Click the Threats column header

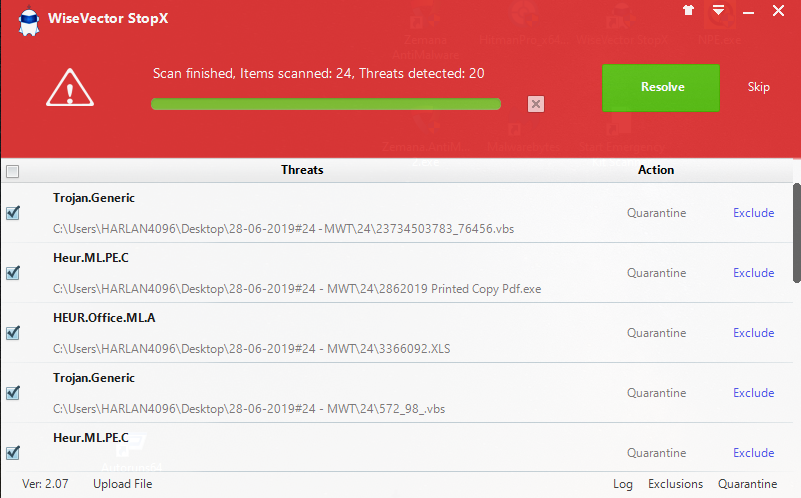point(302,170)
